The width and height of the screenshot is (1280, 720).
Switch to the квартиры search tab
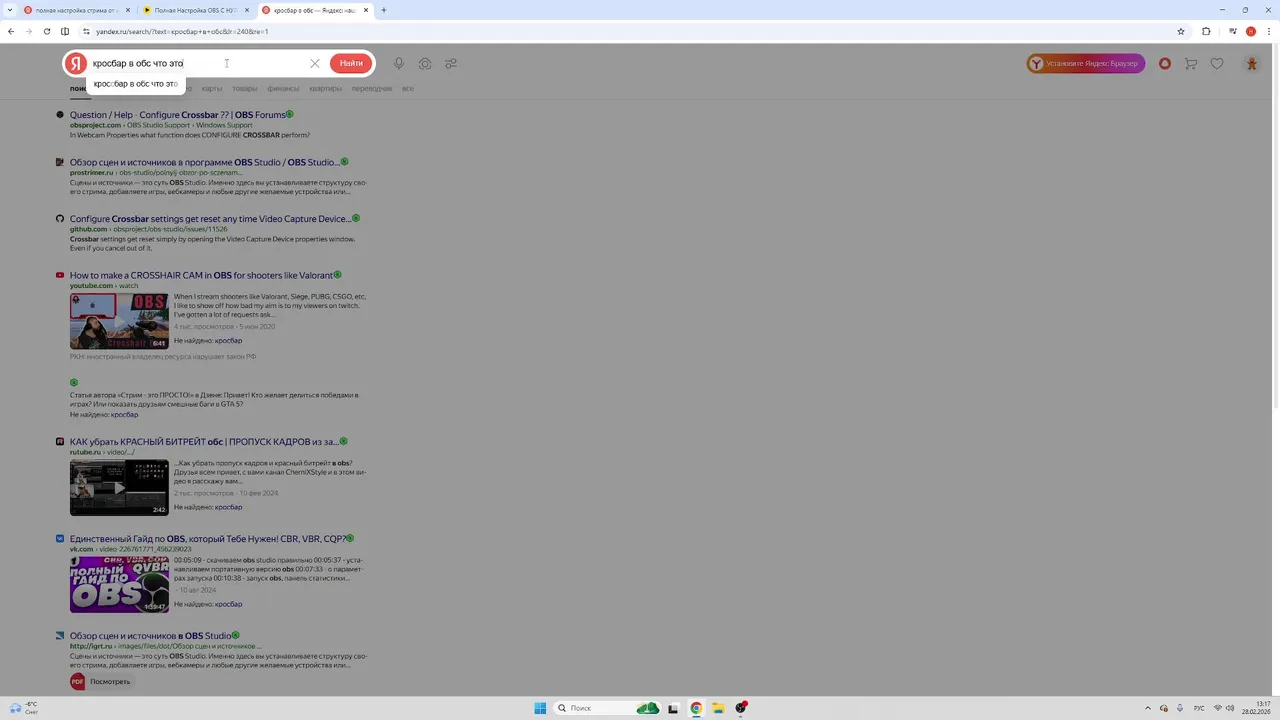pos(325,88)
